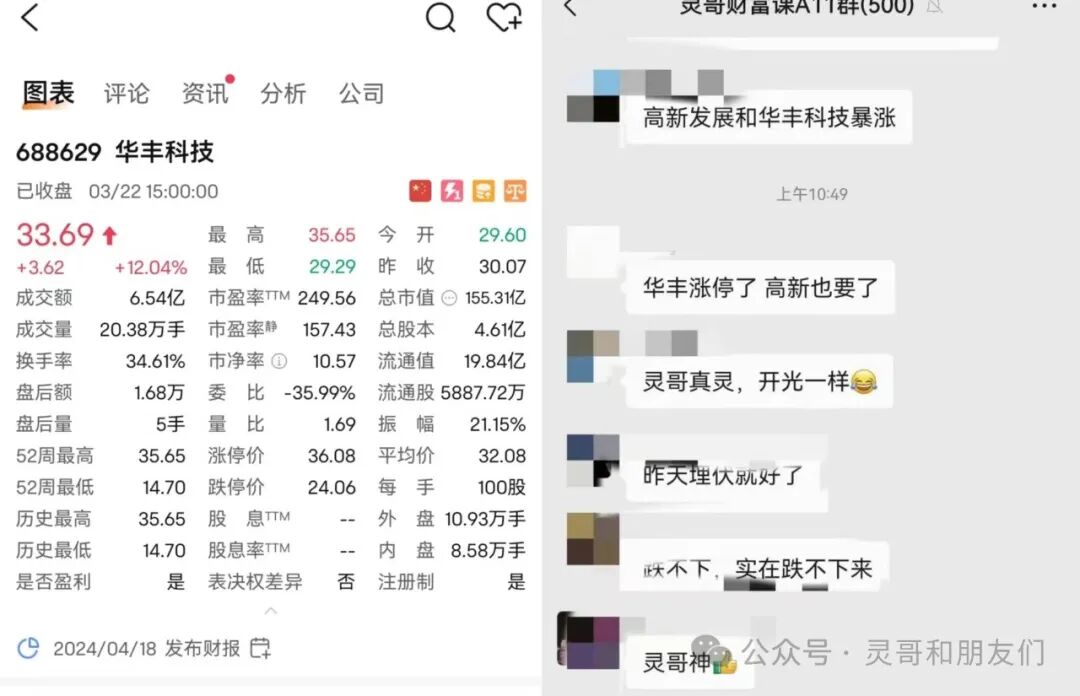Switch to the 图表 tab
Screen dimensions: 1080x696
coord(48,93)
